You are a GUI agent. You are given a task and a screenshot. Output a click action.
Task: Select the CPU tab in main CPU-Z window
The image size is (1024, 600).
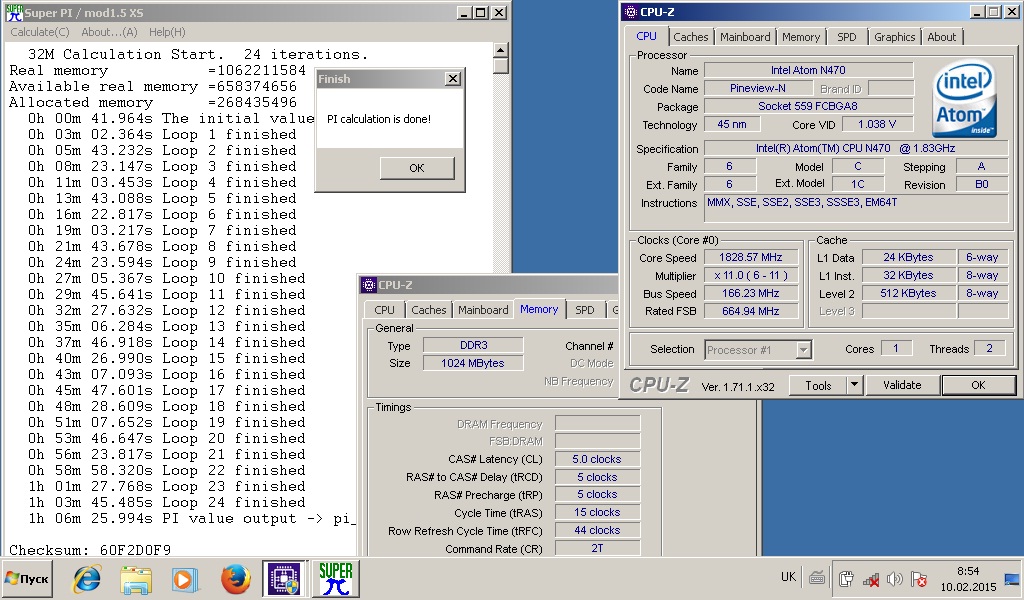[x=647, y=37]
